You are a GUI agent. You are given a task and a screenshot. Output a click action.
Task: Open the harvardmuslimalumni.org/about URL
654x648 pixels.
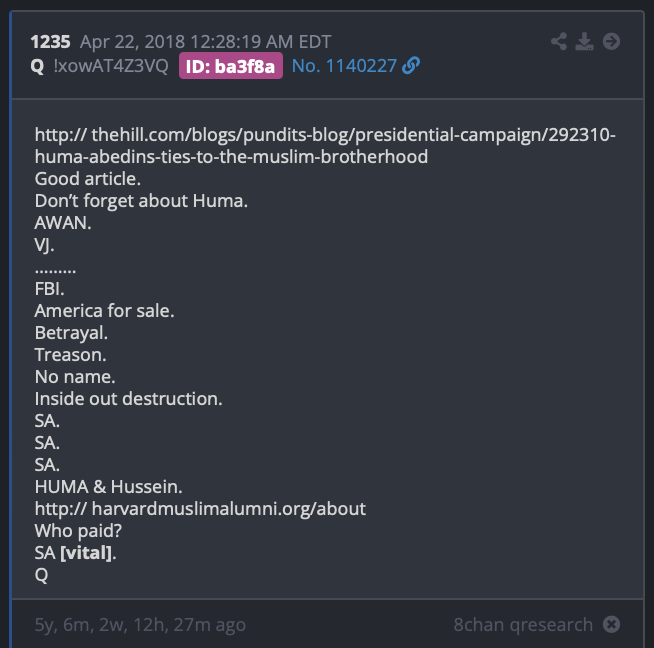(200, 509)
